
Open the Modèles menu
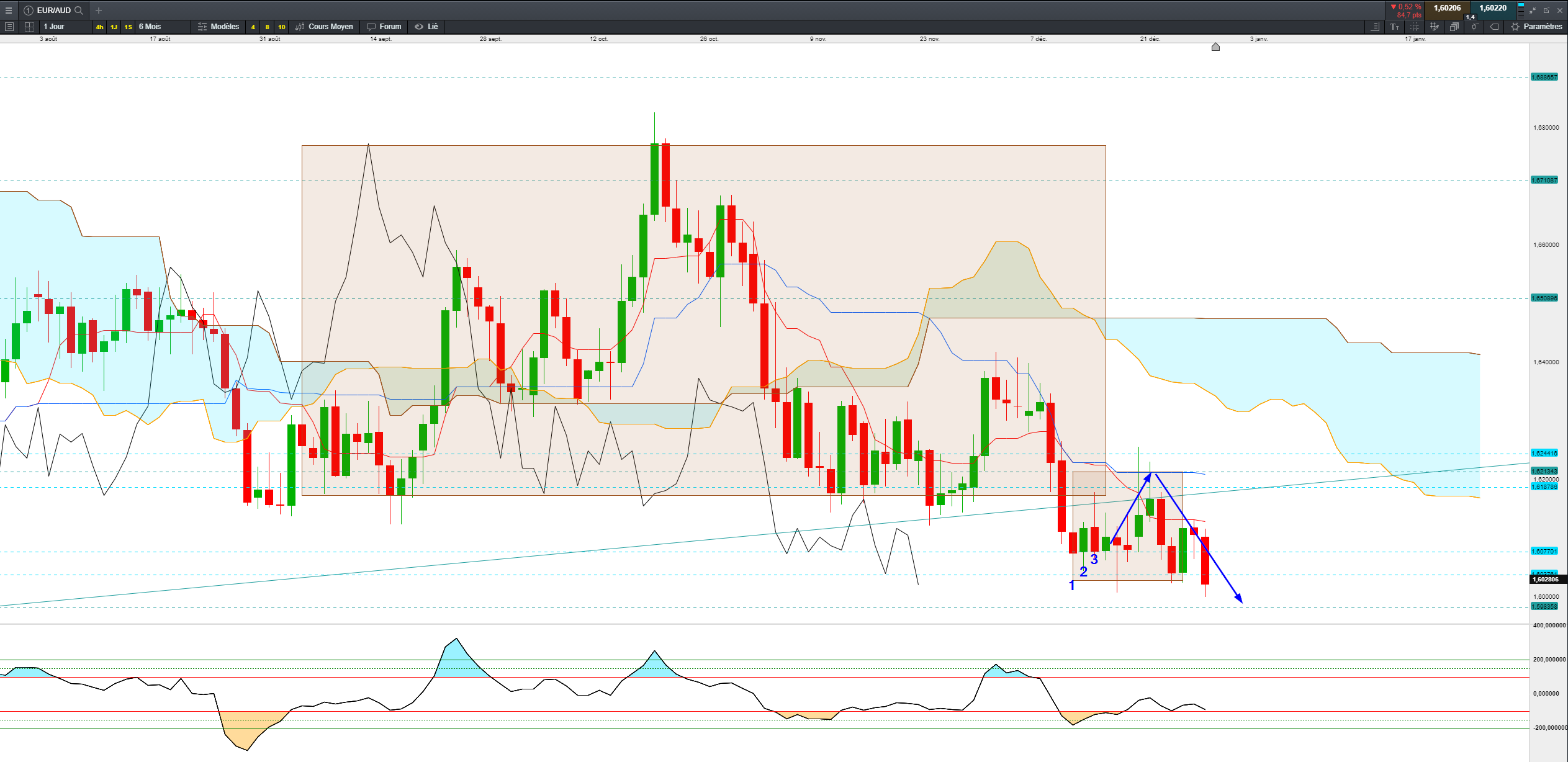[219, 27]
